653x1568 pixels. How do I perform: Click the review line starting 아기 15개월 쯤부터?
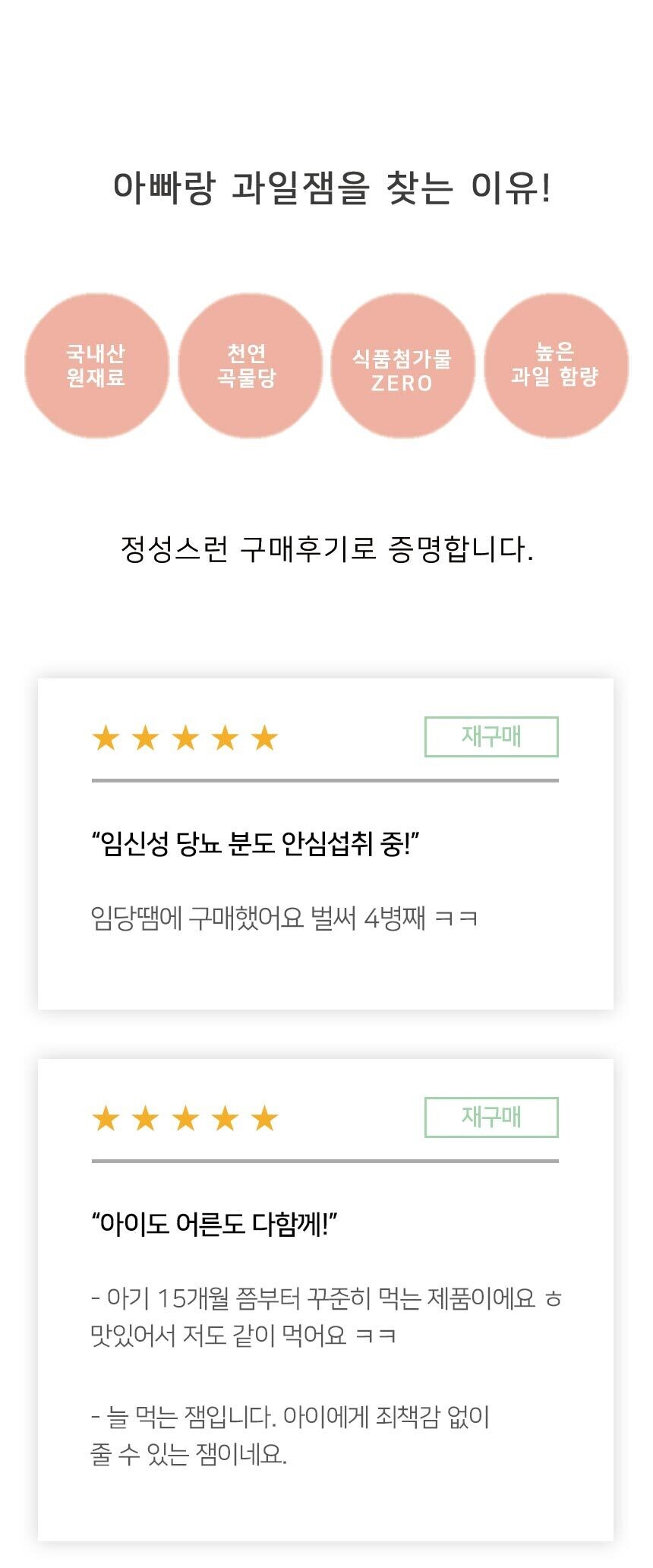326,1298
